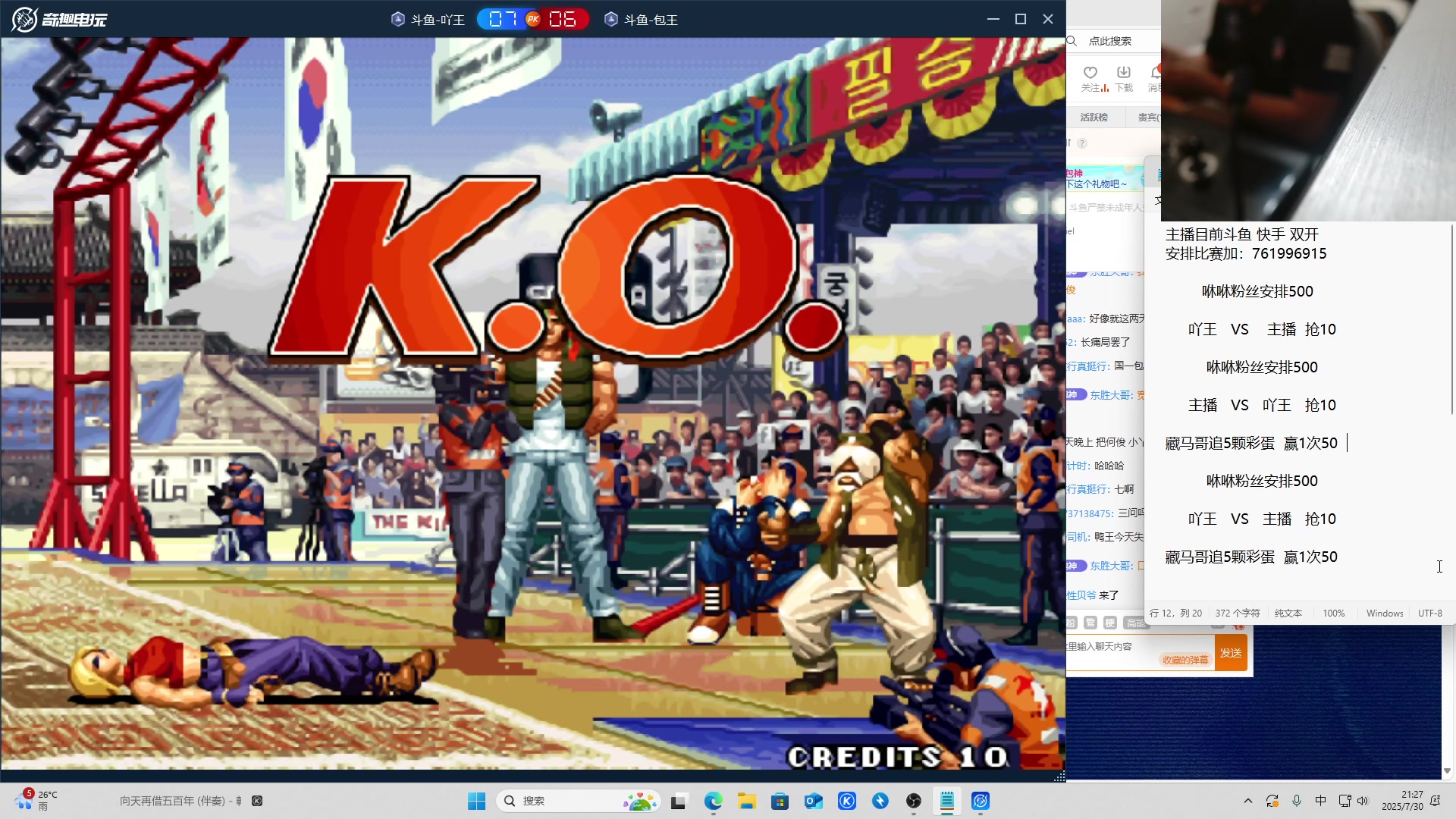1456x819 pixels.
Task: Open Outlook from the taskbar
Action: [814, 801]
